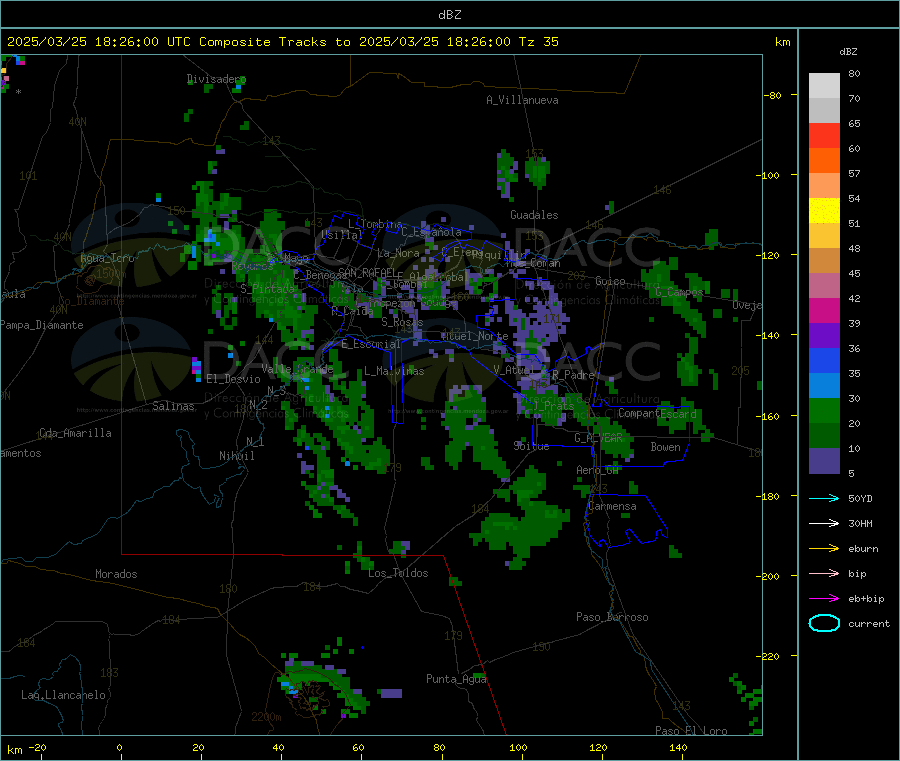
Task: Pick the magenta 39–42 dBZ swatch
Action: pos(824,310)
